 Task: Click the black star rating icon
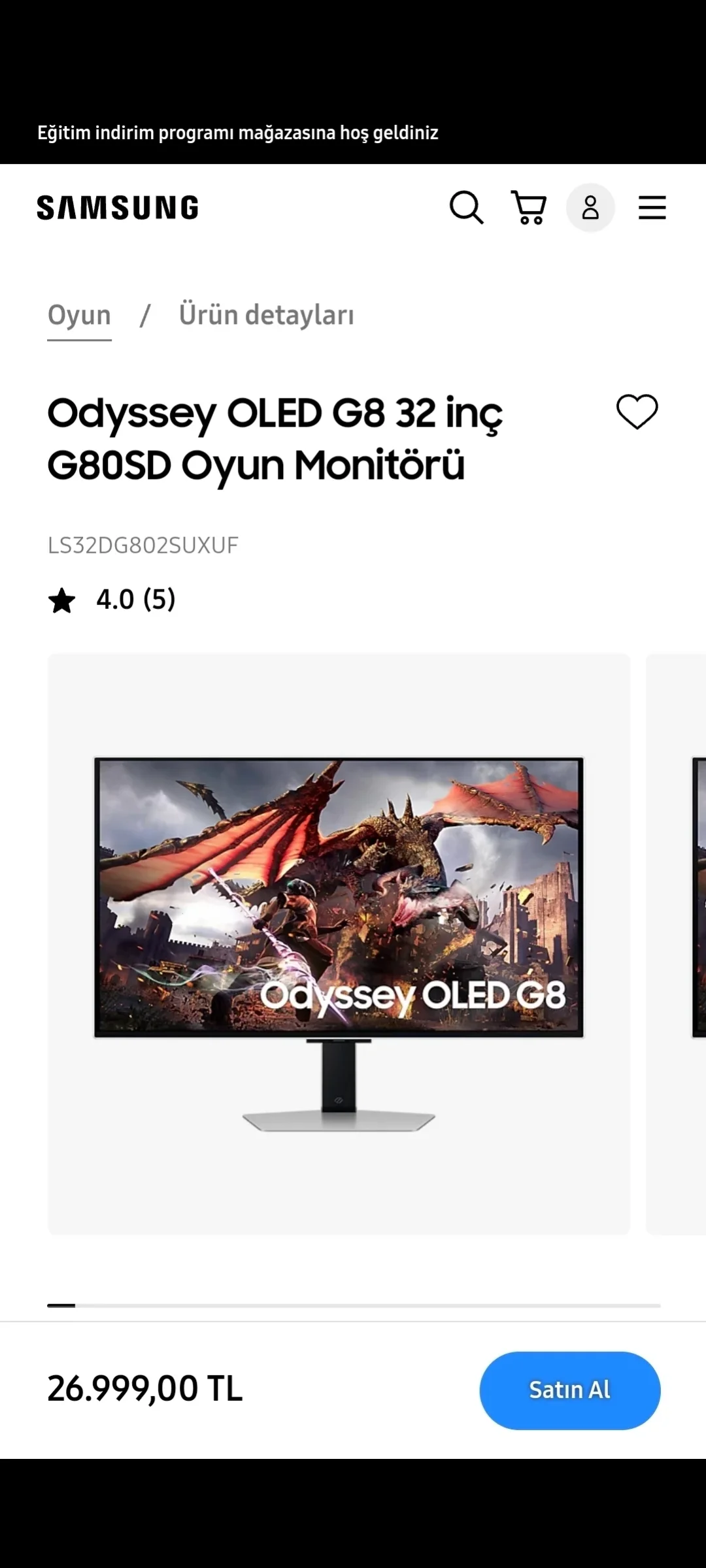coord(62,600)
